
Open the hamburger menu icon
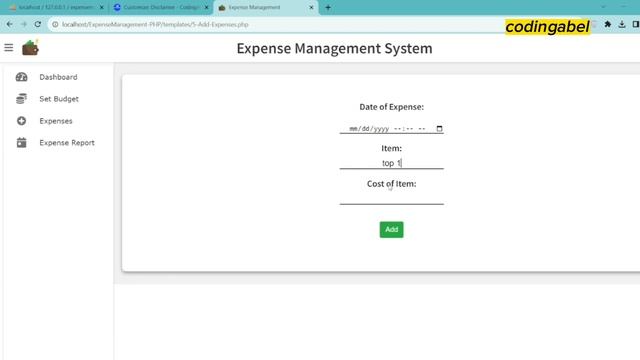pos(9,48)
